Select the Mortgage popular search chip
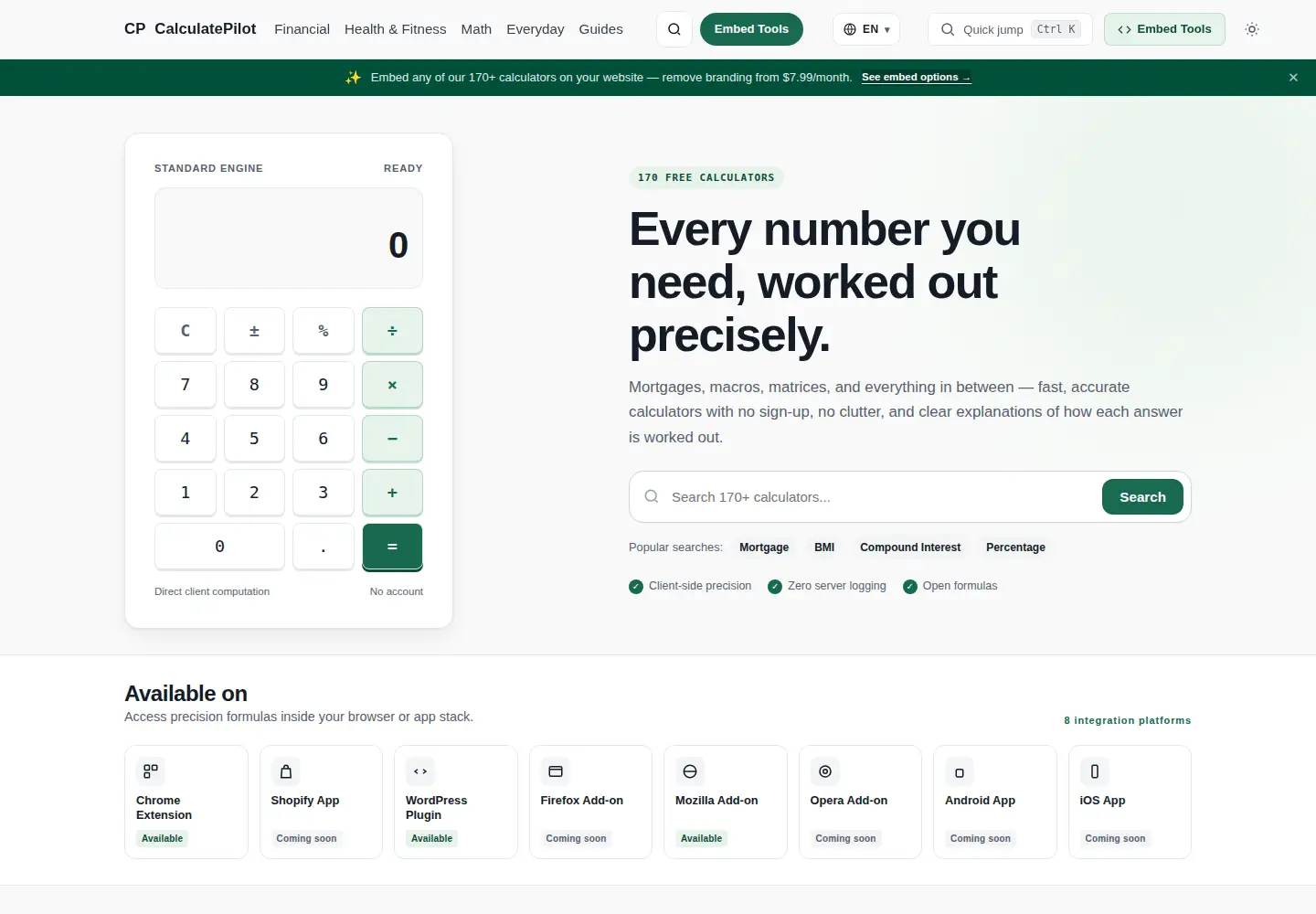 pyautogui.click(x=764, y=547)
